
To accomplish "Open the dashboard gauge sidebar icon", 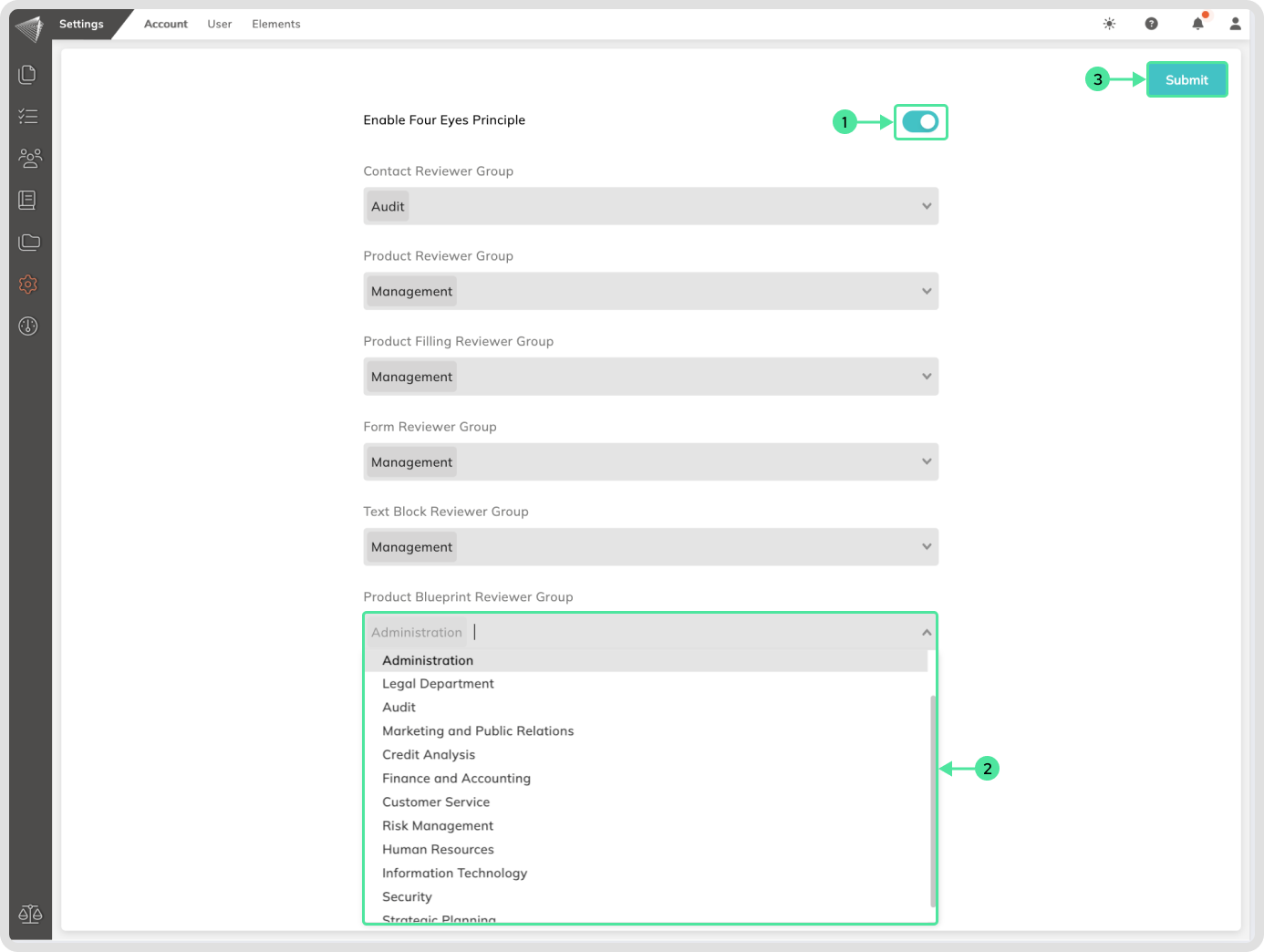I will (28, 326).
